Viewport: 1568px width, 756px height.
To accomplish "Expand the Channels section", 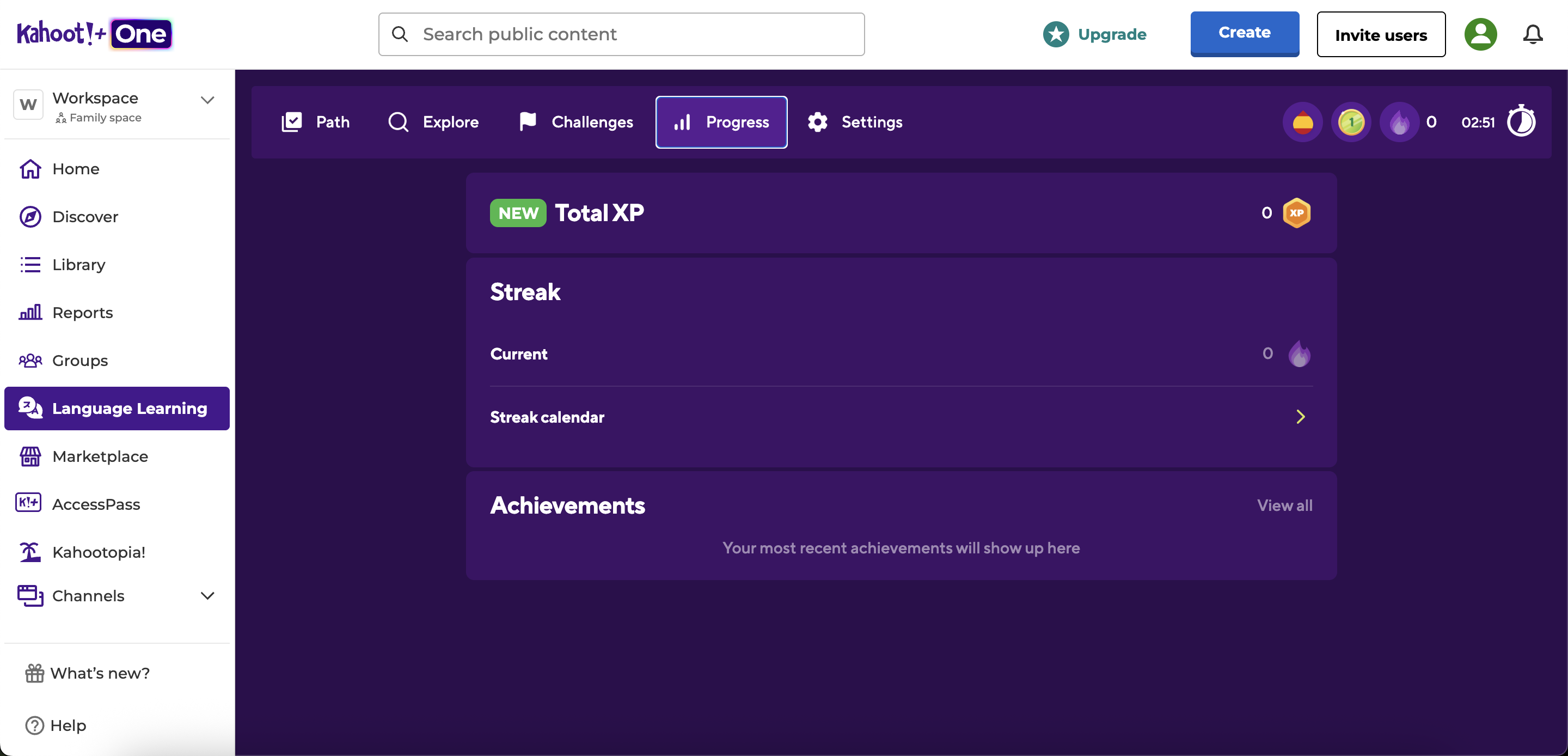I will coord(207,596).
